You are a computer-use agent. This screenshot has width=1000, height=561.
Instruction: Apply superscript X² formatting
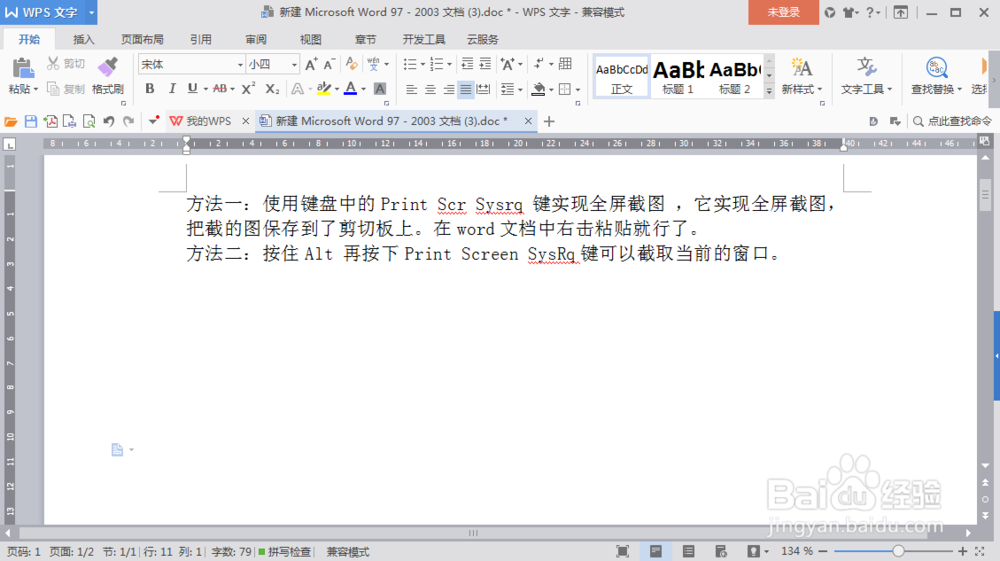coord(248,89)
